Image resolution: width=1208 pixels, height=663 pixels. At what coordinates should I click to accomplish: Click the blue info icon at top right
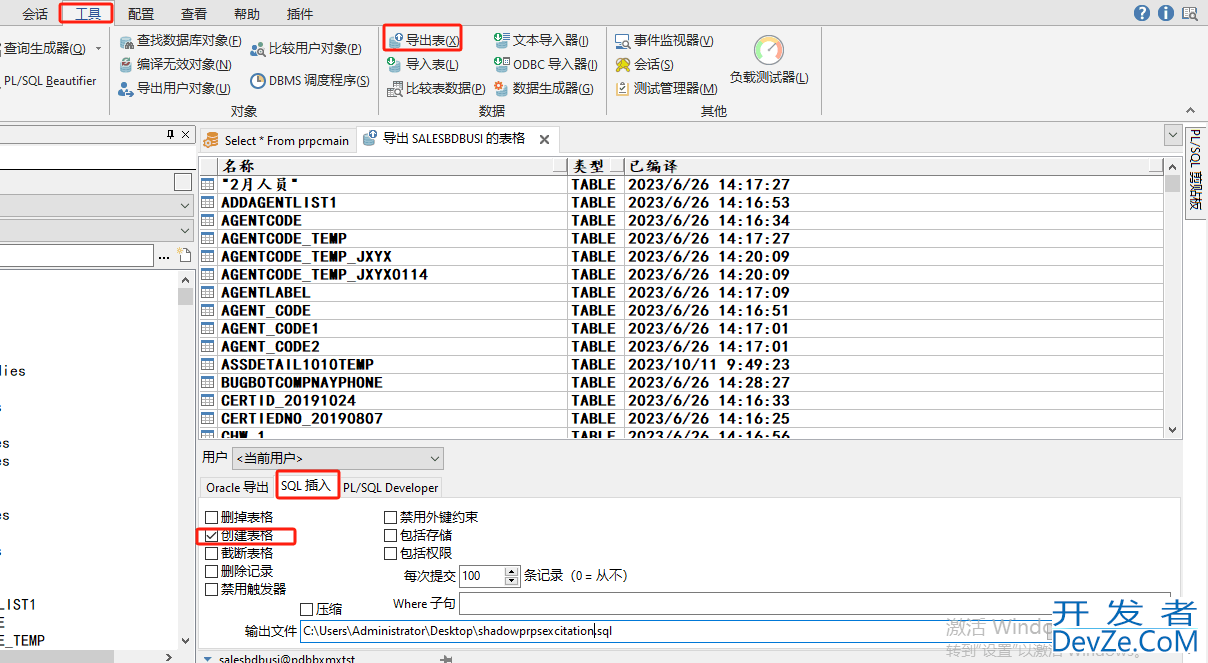(x=1165, y=13)
